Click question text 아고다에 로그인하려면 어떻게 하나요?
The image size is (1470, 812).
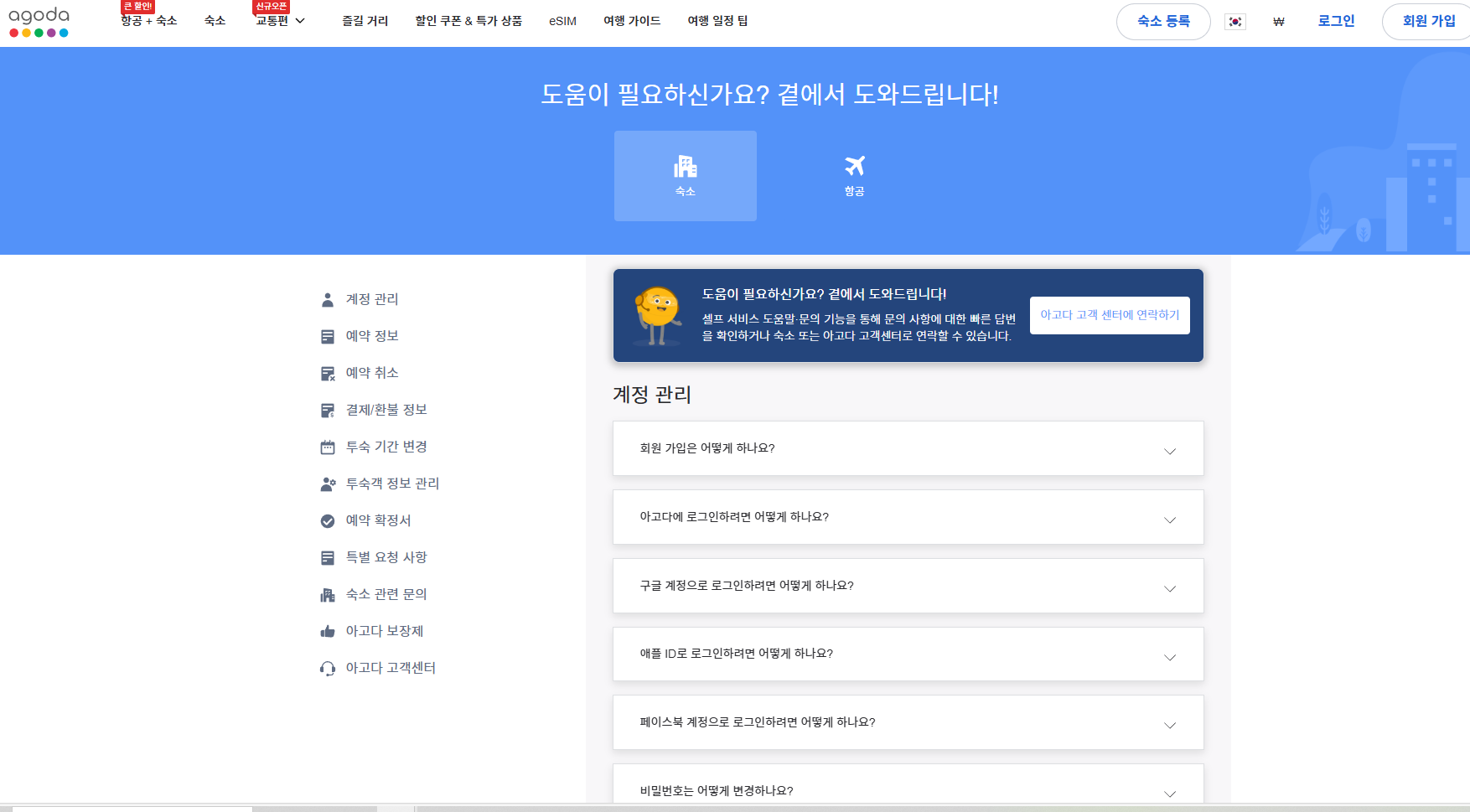coord(734,517)
